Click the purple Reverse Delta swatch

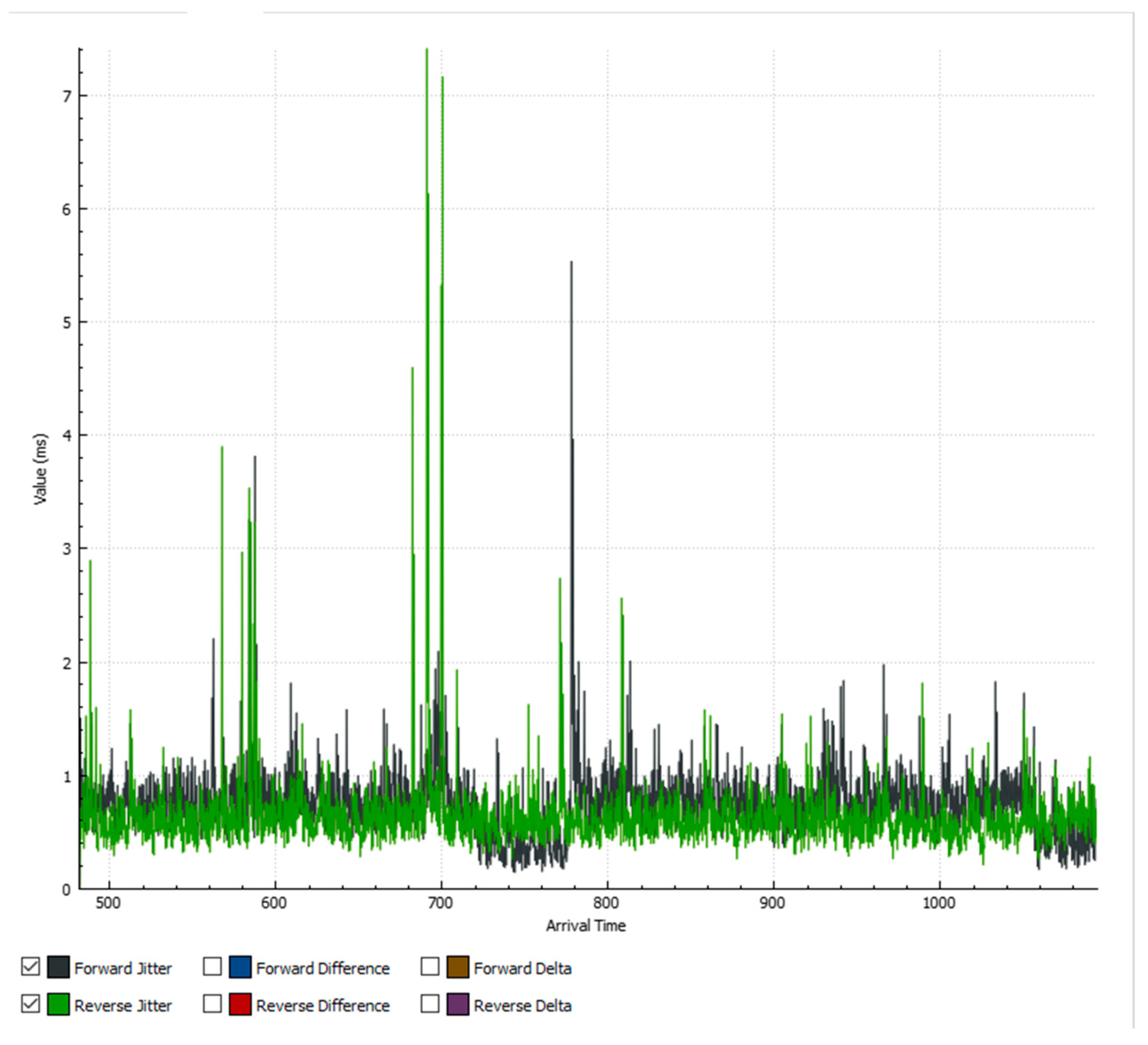click(x=458, y=1005)
